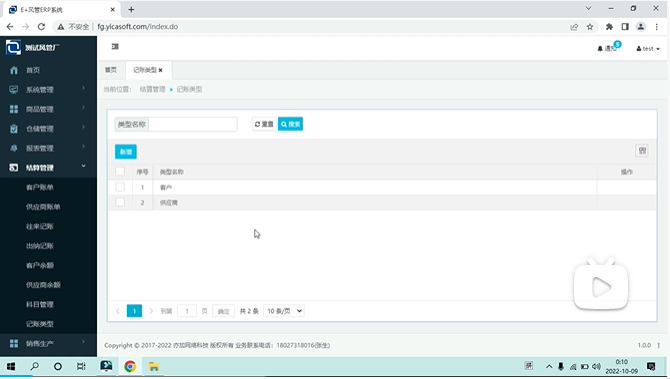Open 客户账单 in the sidebar submenu

point(40,188)
